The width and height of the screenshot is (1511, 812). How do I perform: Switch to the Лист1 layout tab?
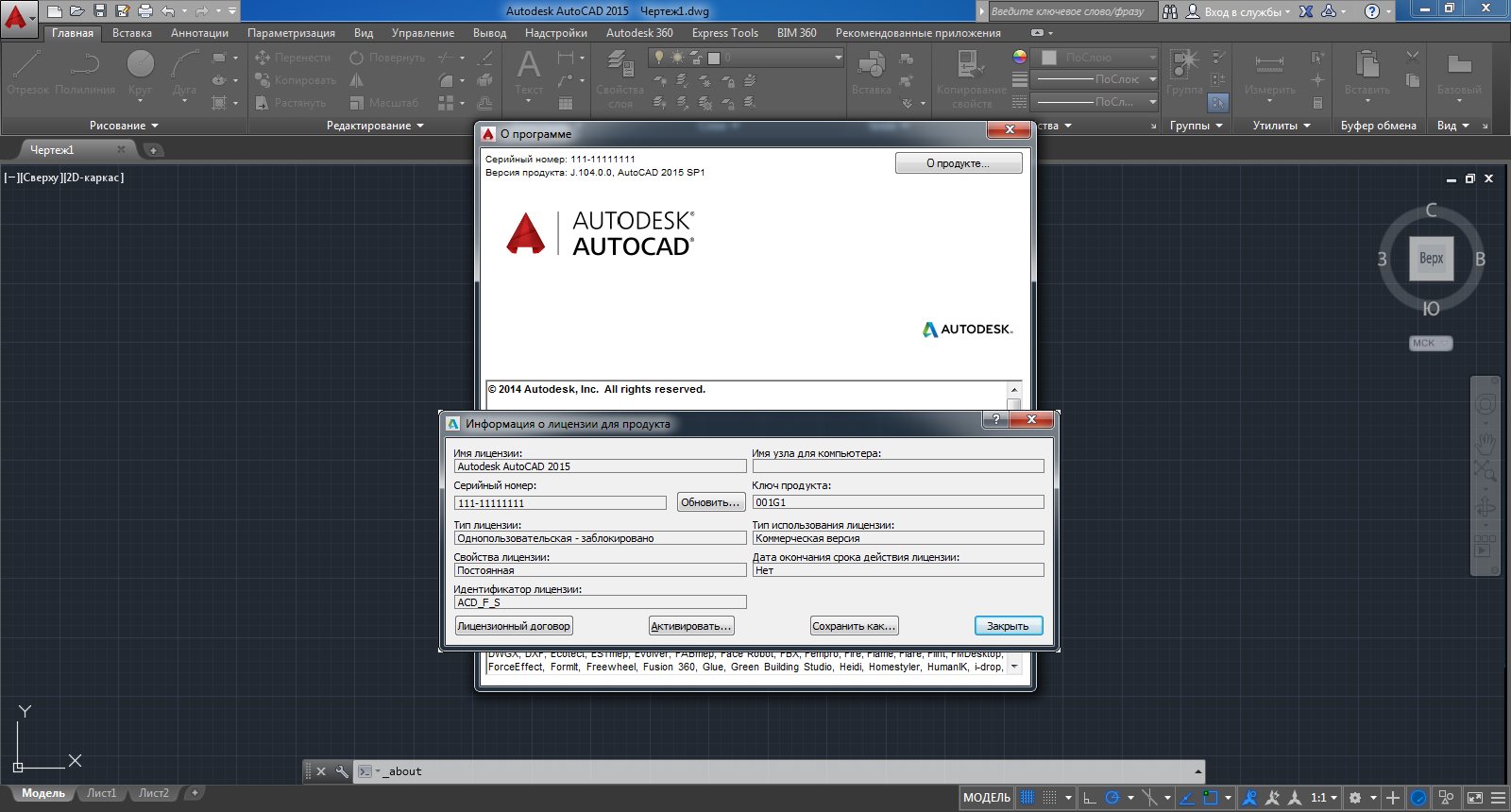click(x=101, y=793)
